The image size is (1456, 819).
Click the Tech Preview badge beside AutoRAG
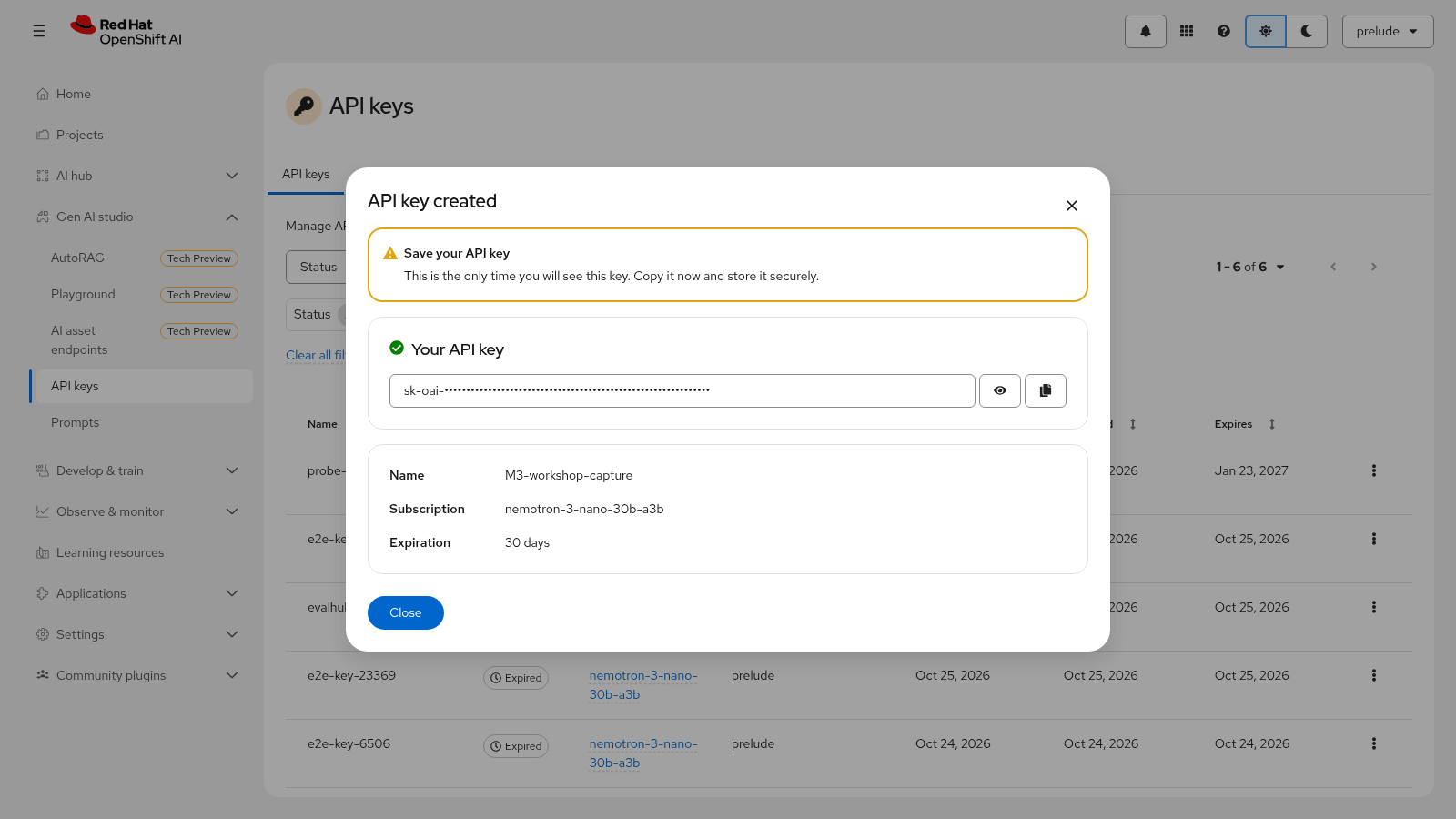coord(199,258)
